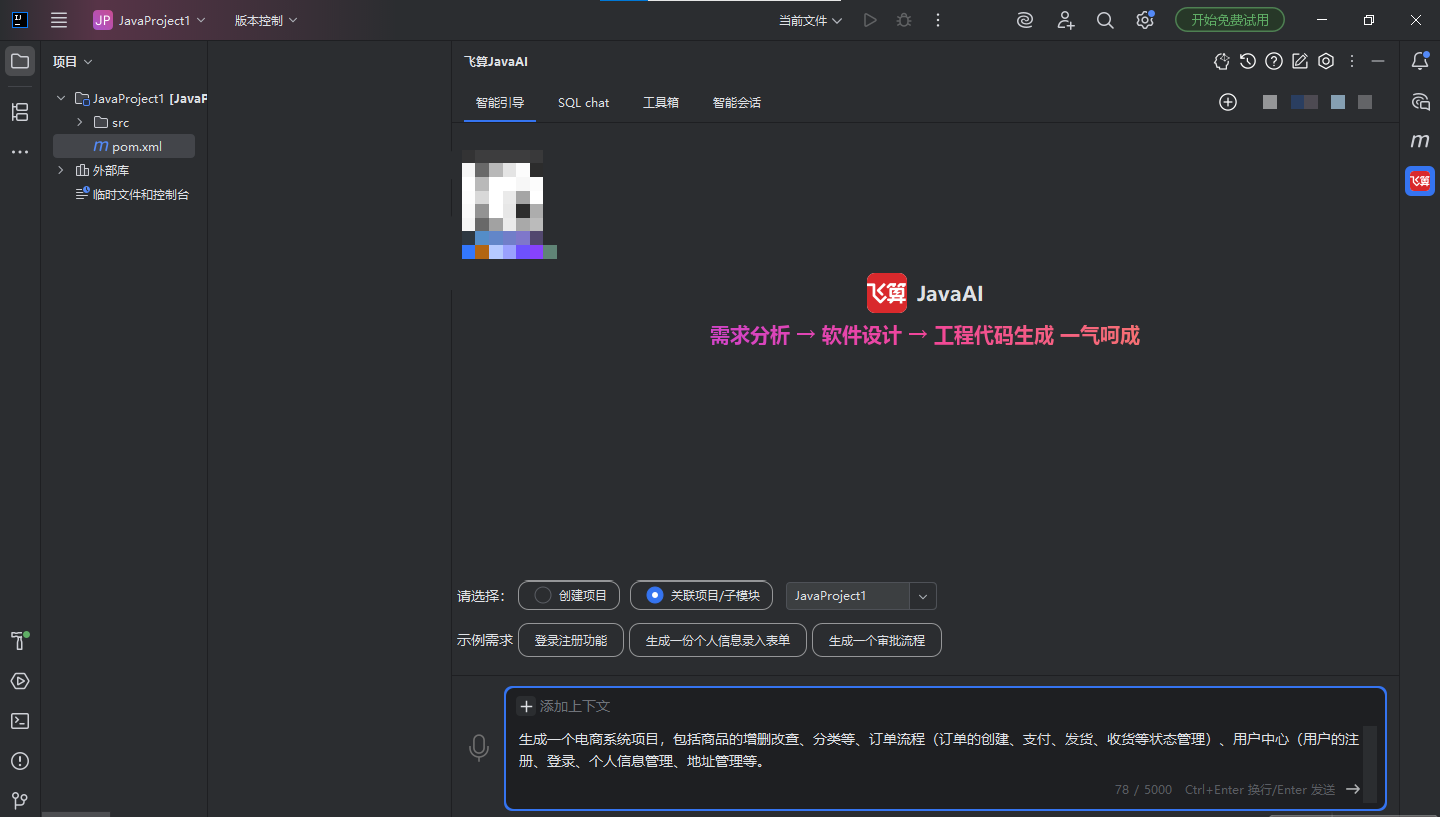Viewport: 1440px width, 817px height.
Task: Click the pixelated avatar thumbnail
Action: 509,205
